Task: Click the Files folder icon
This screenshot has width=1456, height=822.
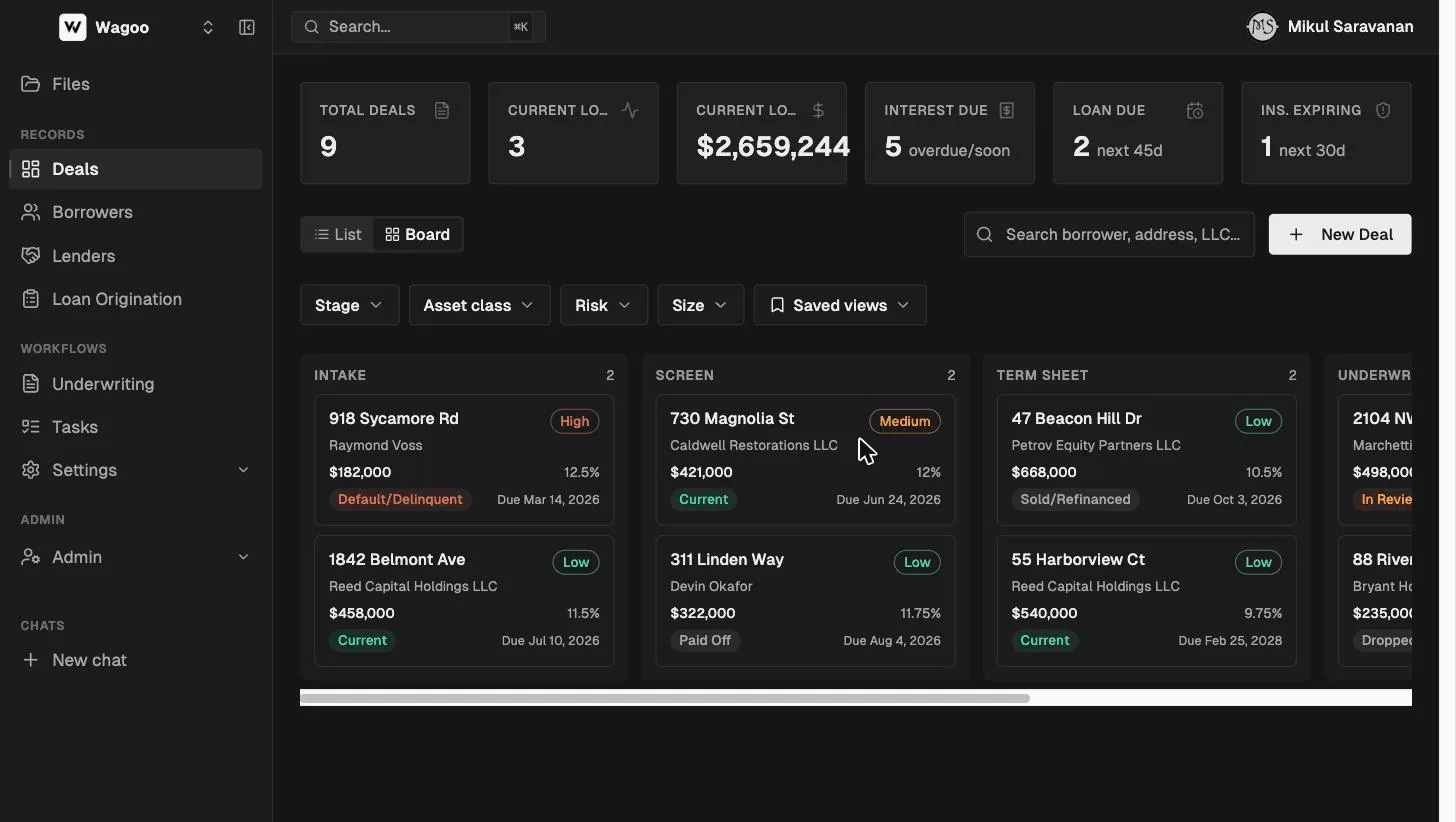Action: point(31,84)
